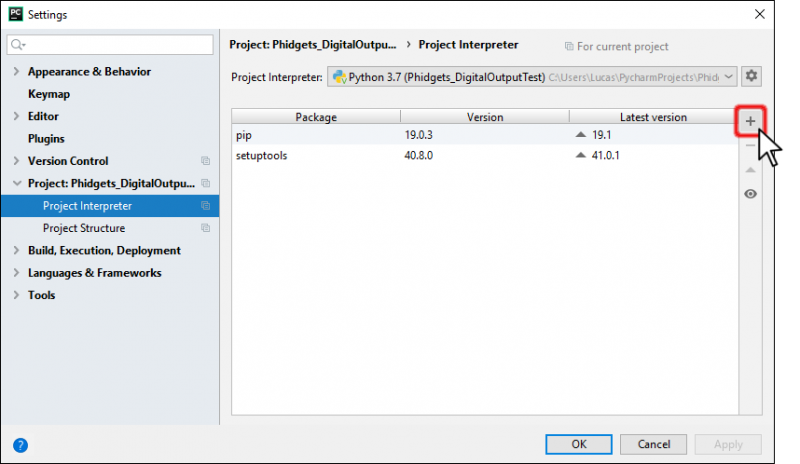Expand the Tools section
This screenshot has width=800, height=464.
[x=16, y=295]
